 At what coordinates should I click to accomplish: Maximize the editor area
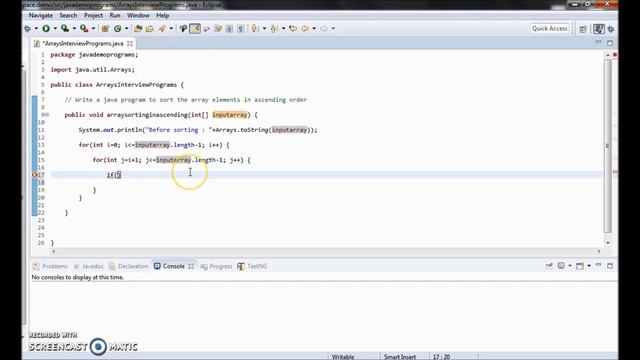(x=610, y=43)
